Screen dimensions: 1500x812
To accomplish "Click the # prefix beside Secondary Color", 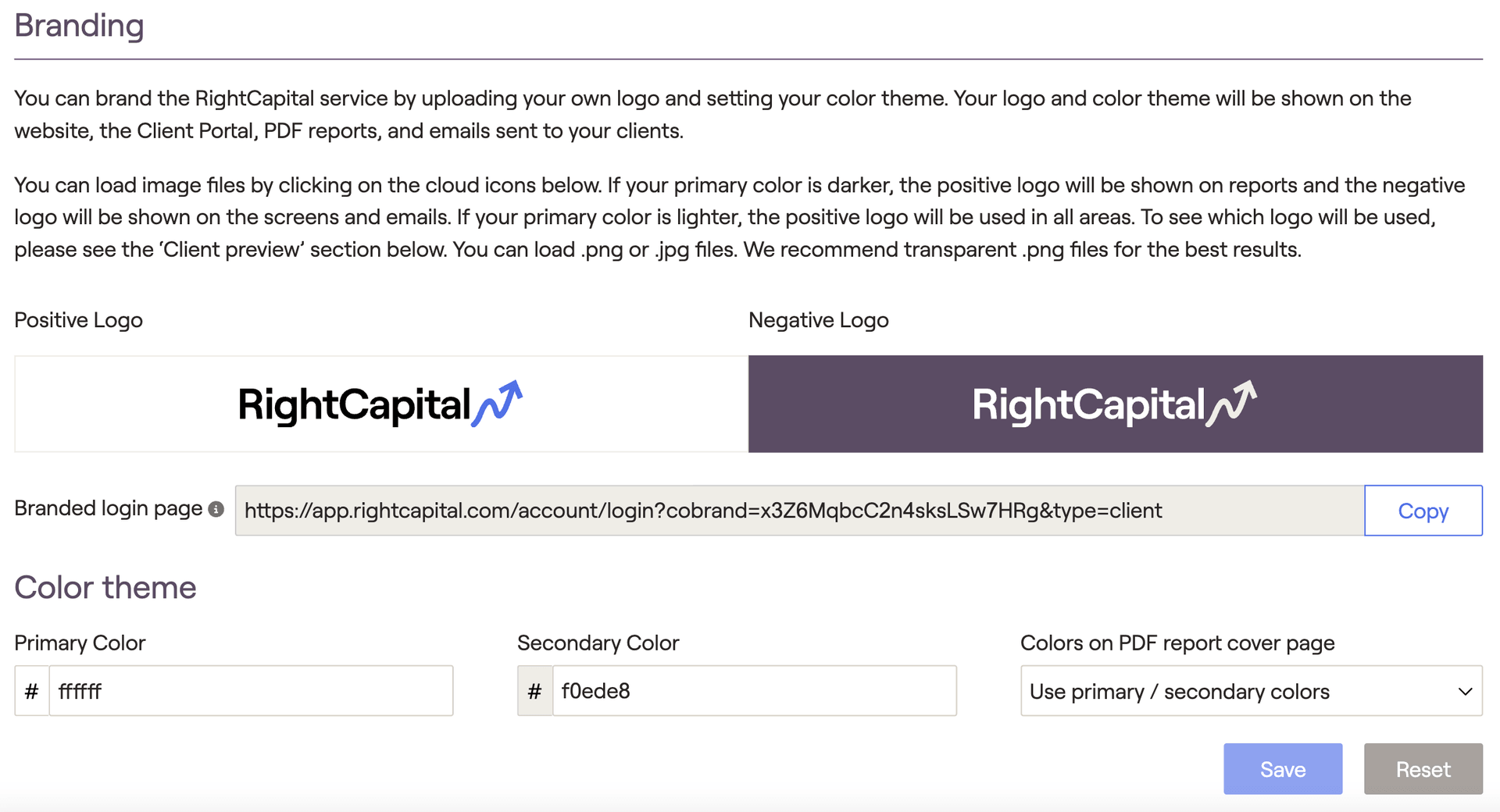I will [534, 691].
